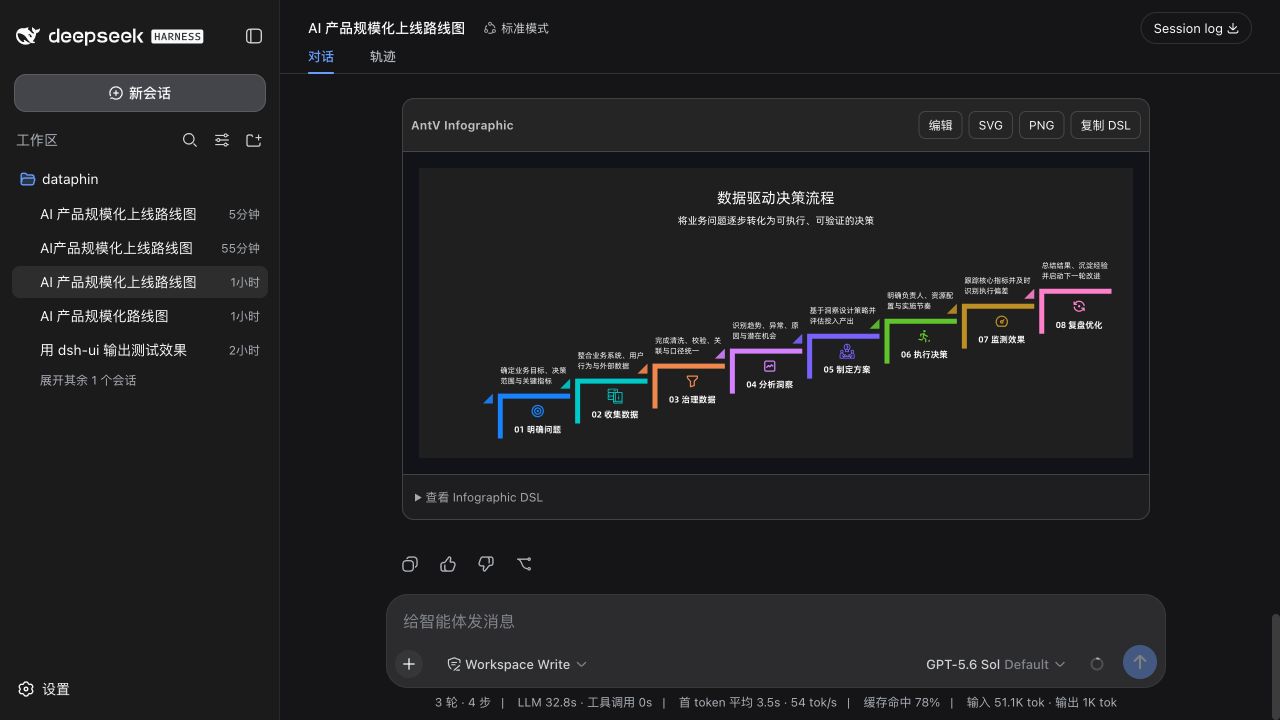
Task: Click 编辑 on the infographic
Action: coord(940,125)
